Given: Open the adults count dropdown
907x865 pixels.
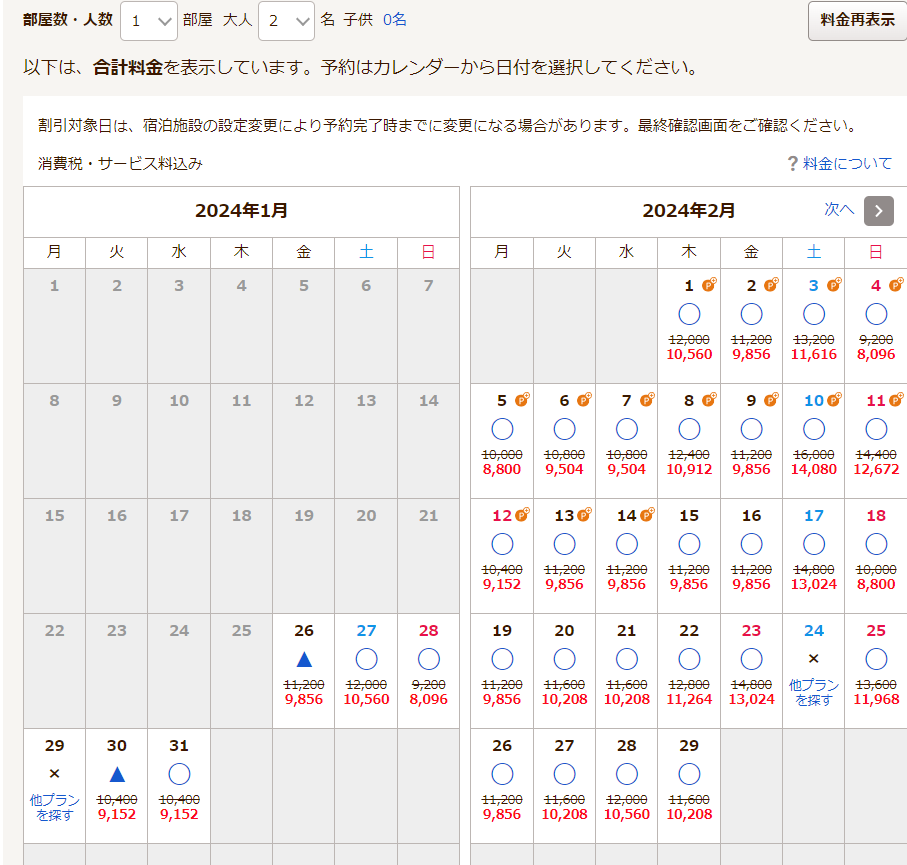Looking at the screenshot, I should click(x=286, y=20).
